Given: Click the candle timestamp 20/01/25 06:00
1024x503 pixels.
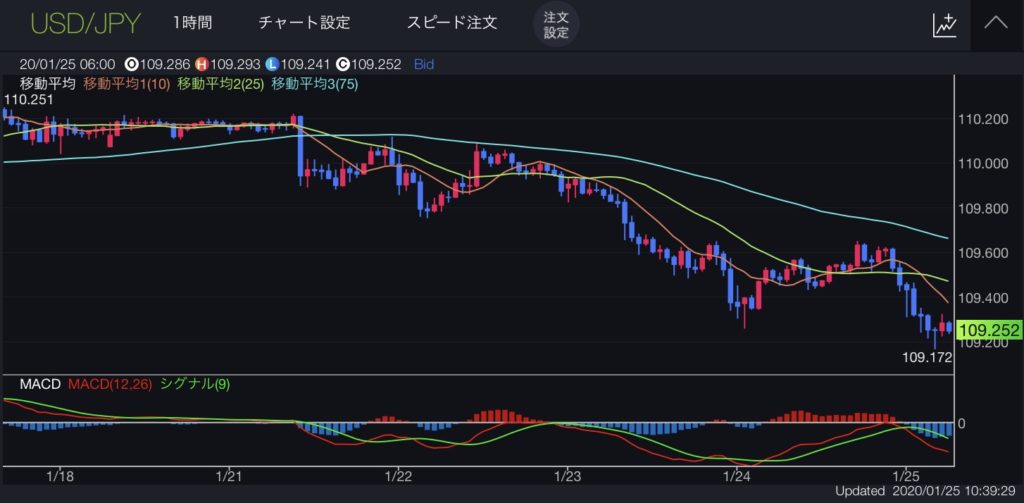Looking at the screenshot, I should 68,65.
